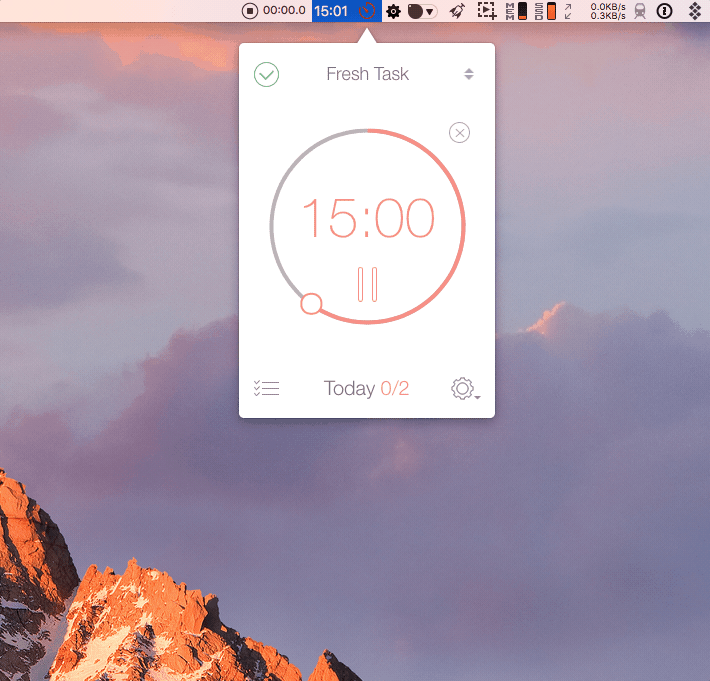Screen dimensions: 710x681
Task: Cancel the timer with the X button
Action: click(459, 133)
